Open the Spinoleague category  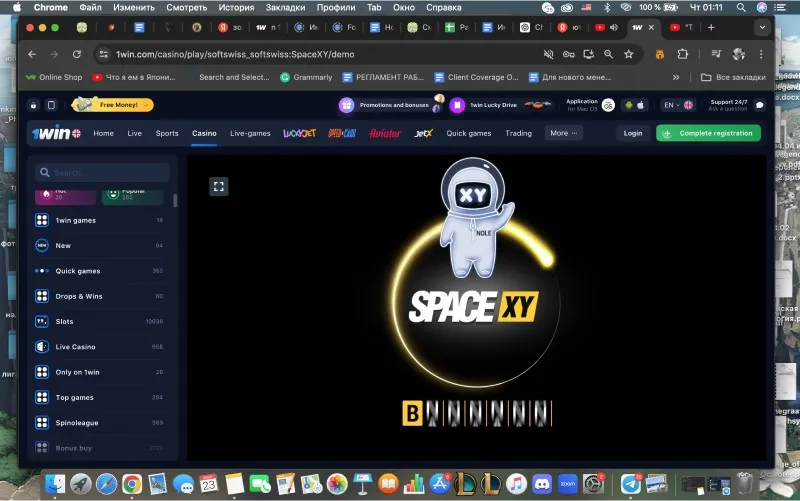click(99, 422)
